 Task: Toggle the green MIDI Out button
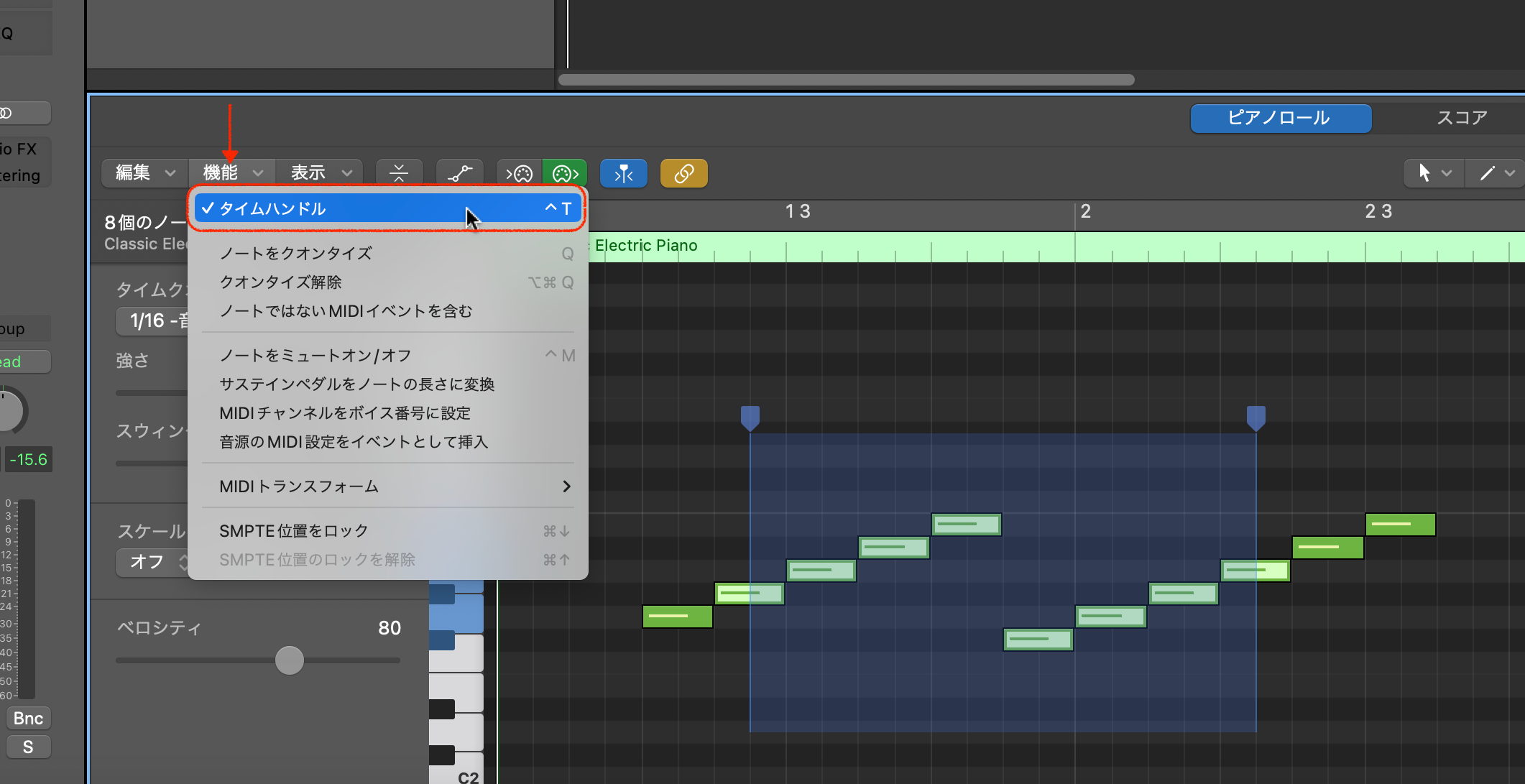tap(565, 173)
